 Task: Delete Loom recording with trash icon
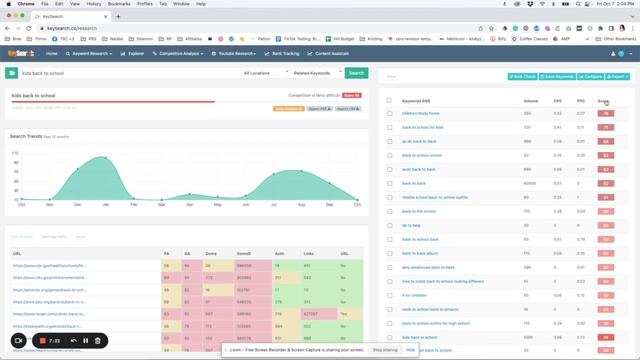pyautogui.click(x=98, y=340)
